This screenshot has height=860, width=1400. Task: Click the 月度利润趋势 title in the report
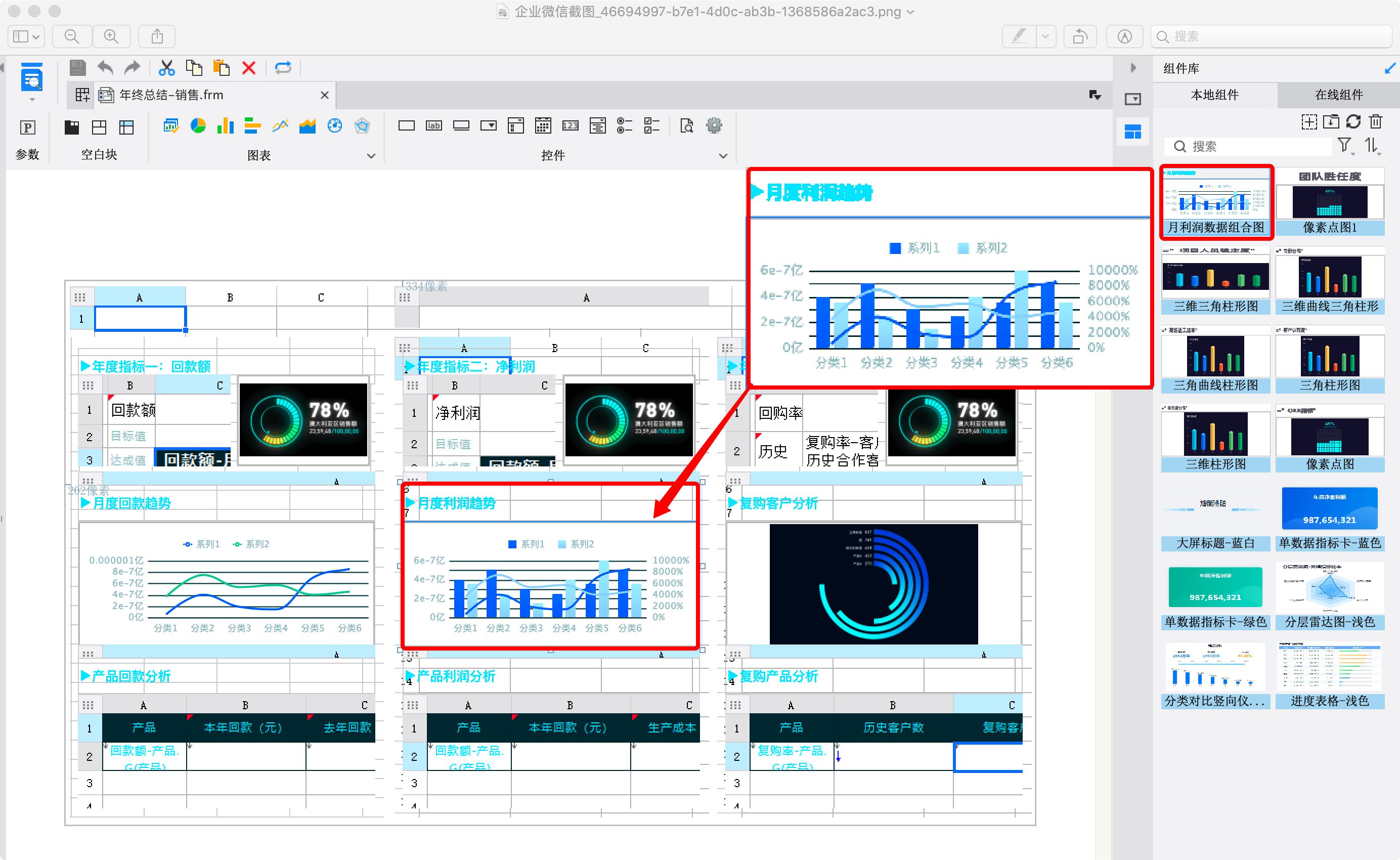[x=457, y=503]
